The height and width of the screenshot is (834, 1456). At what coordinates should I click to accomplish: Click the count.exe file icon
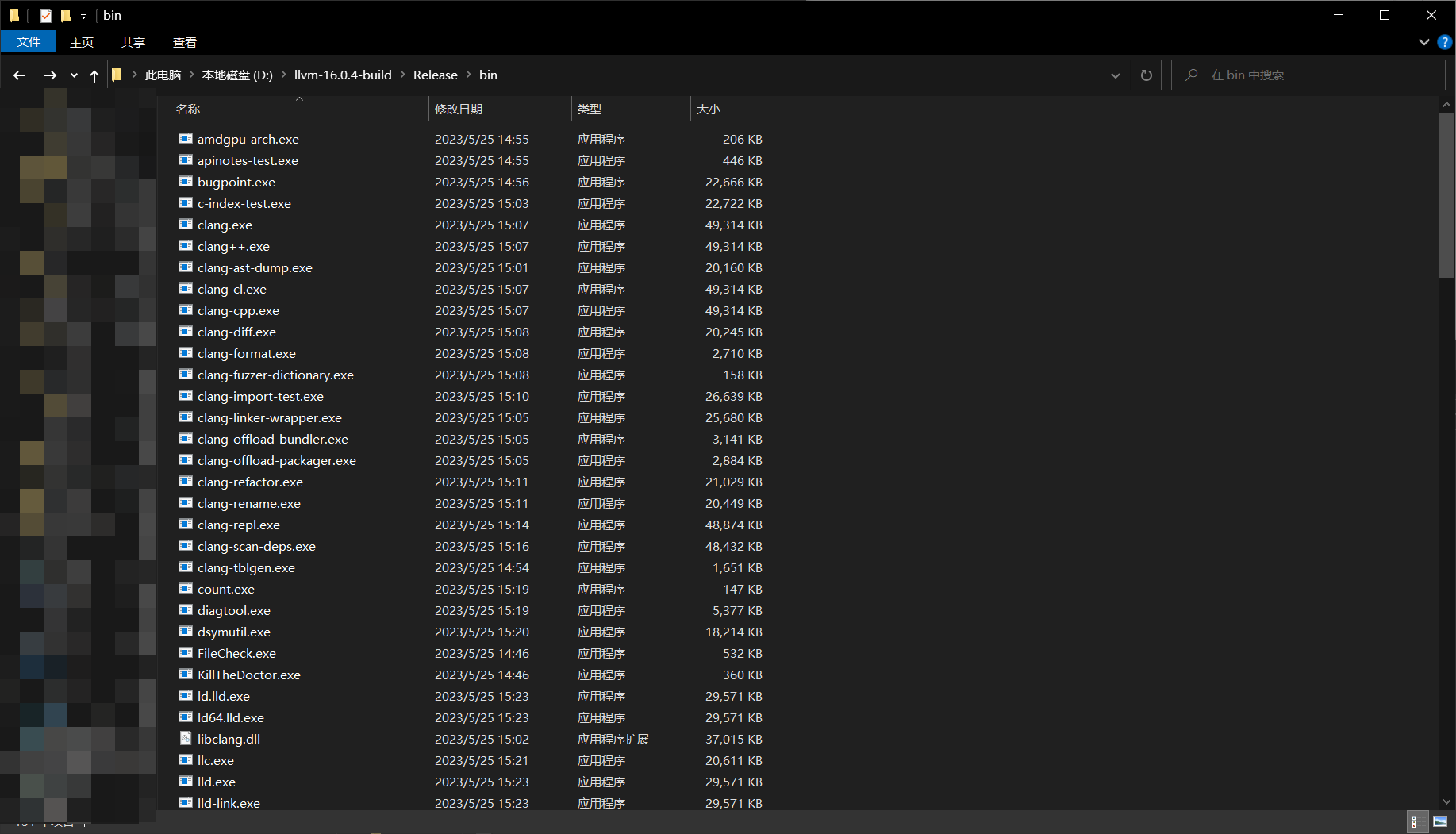(186, 589)
